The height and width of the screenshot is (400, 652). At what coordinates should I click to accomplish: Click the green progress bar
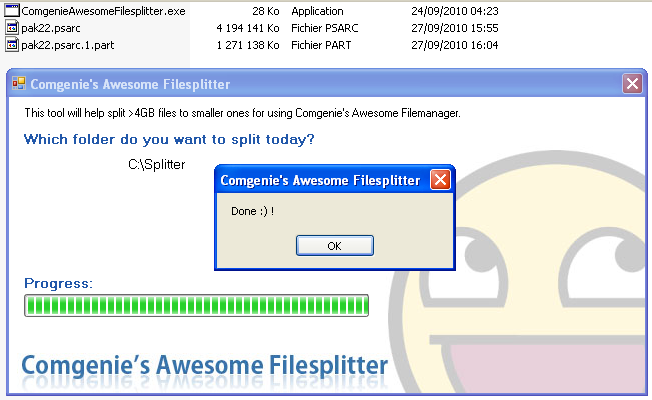point(196,306)
